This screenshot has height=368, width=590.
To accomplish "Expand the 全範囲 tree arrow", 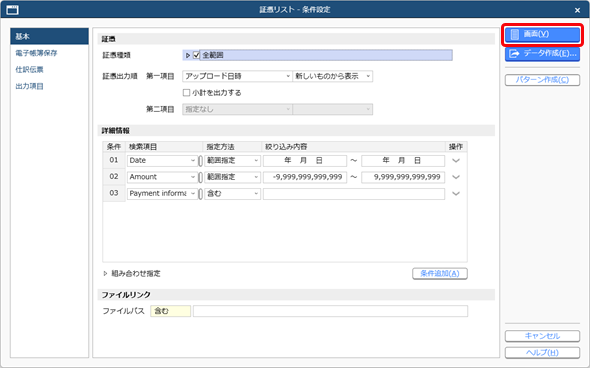I will point(188,55).
